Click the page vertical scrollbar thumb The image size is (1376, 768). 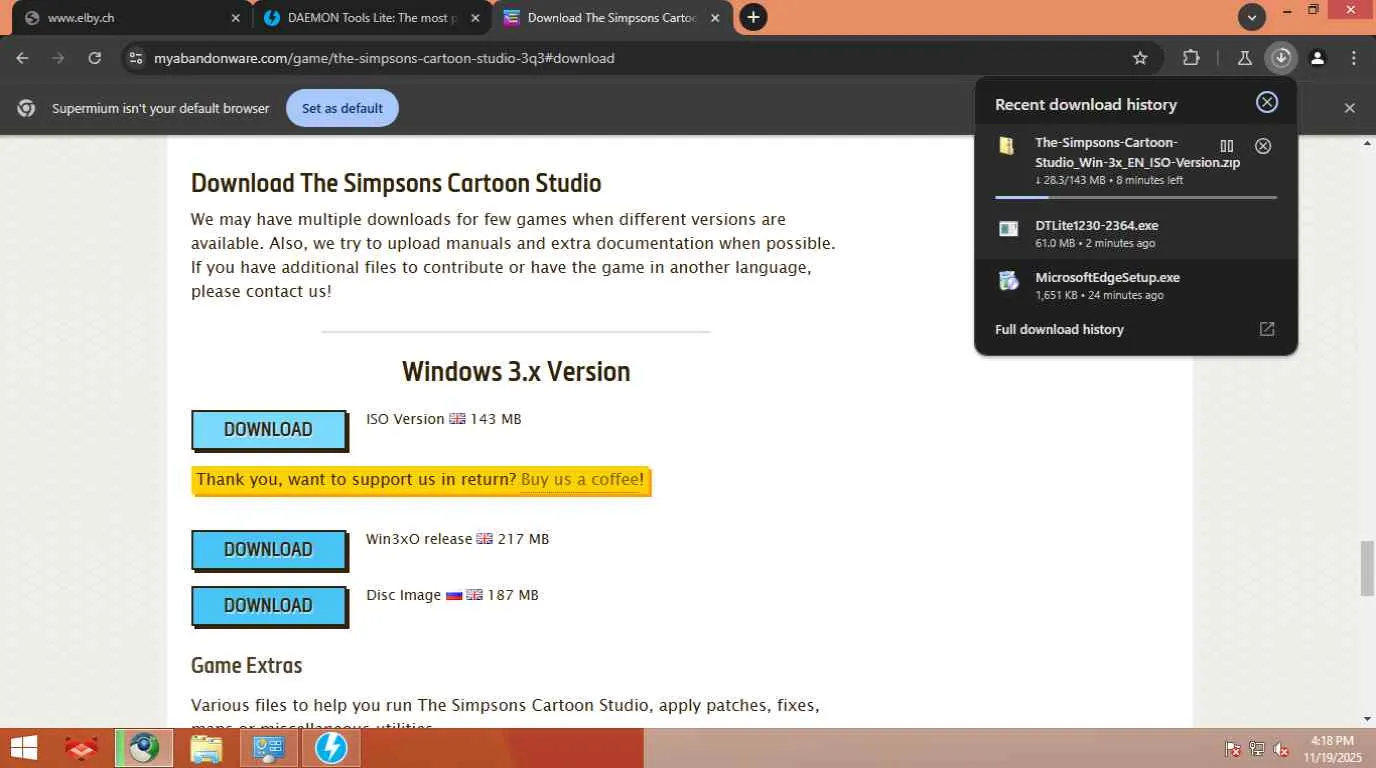point(1367,568)
